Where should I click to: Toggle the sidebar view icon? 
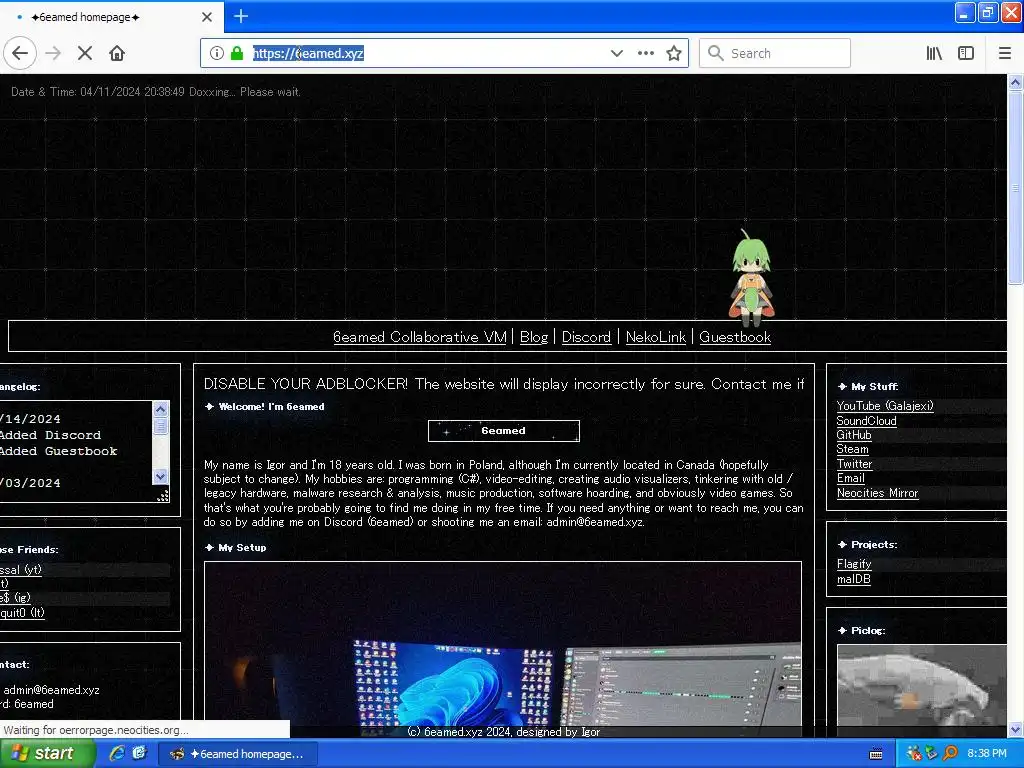[x=966, y=53]
